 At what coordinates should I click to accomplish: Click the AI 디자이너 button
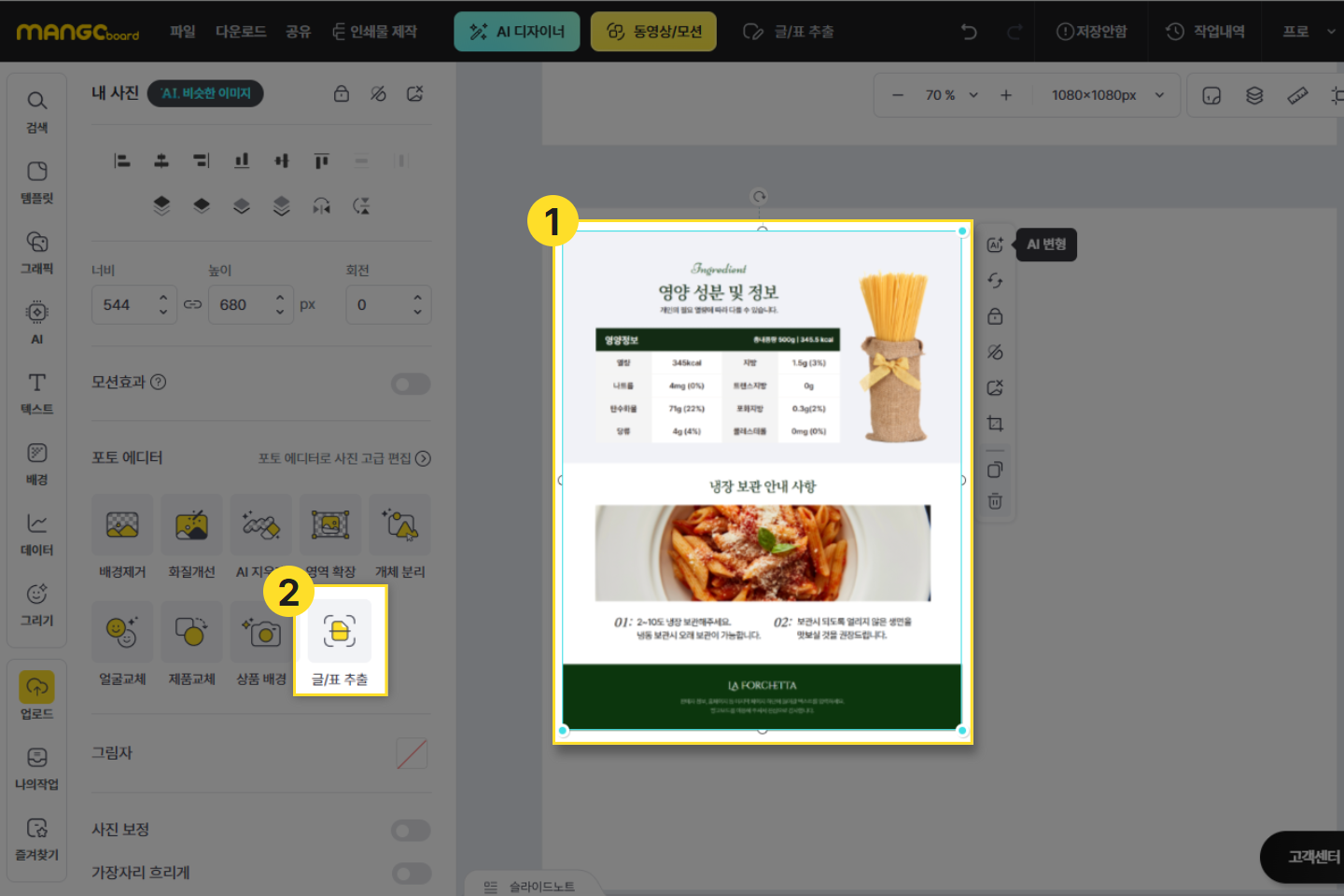517,32
